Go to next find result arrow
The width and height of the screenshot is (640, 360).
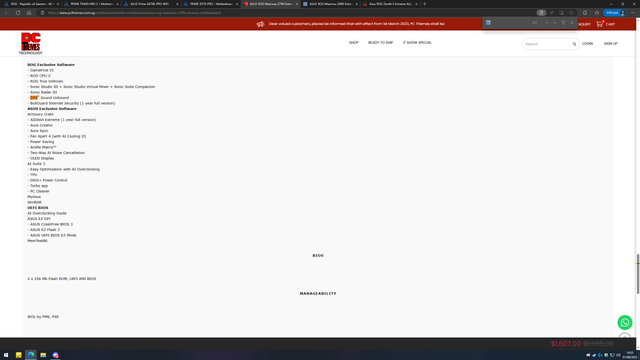pos(555,23)
